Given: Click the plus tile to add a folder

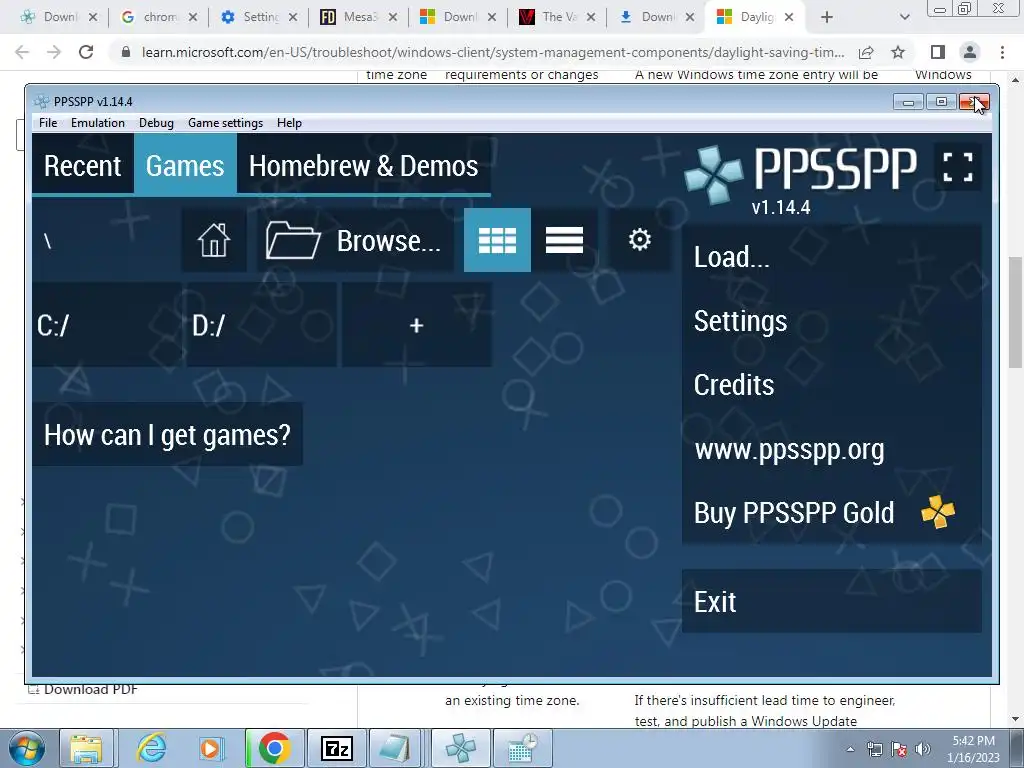Looking at the screenshot, I should (417, 325).
